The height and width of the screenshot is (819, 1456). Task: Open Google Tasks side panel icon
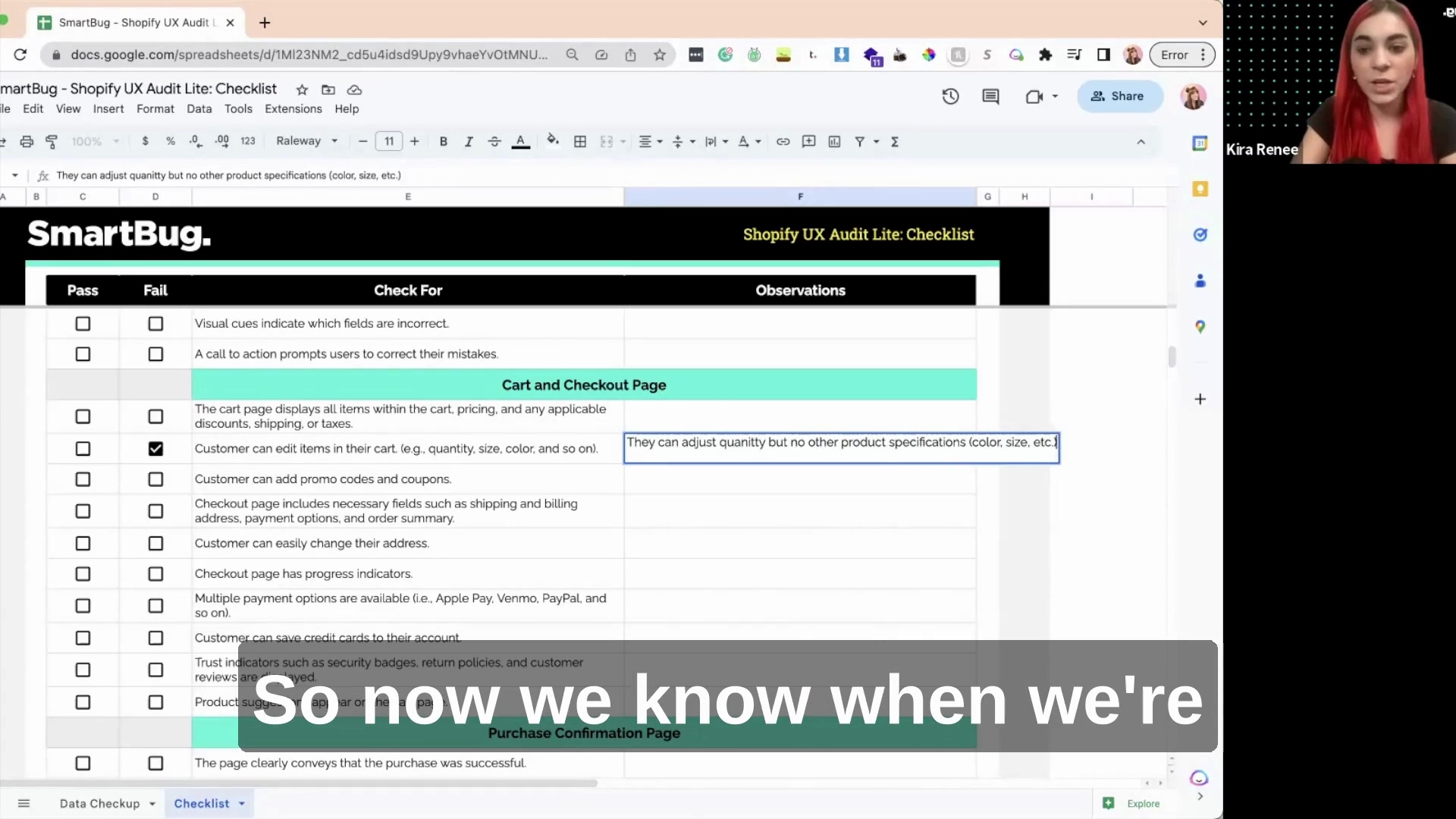1200,235
